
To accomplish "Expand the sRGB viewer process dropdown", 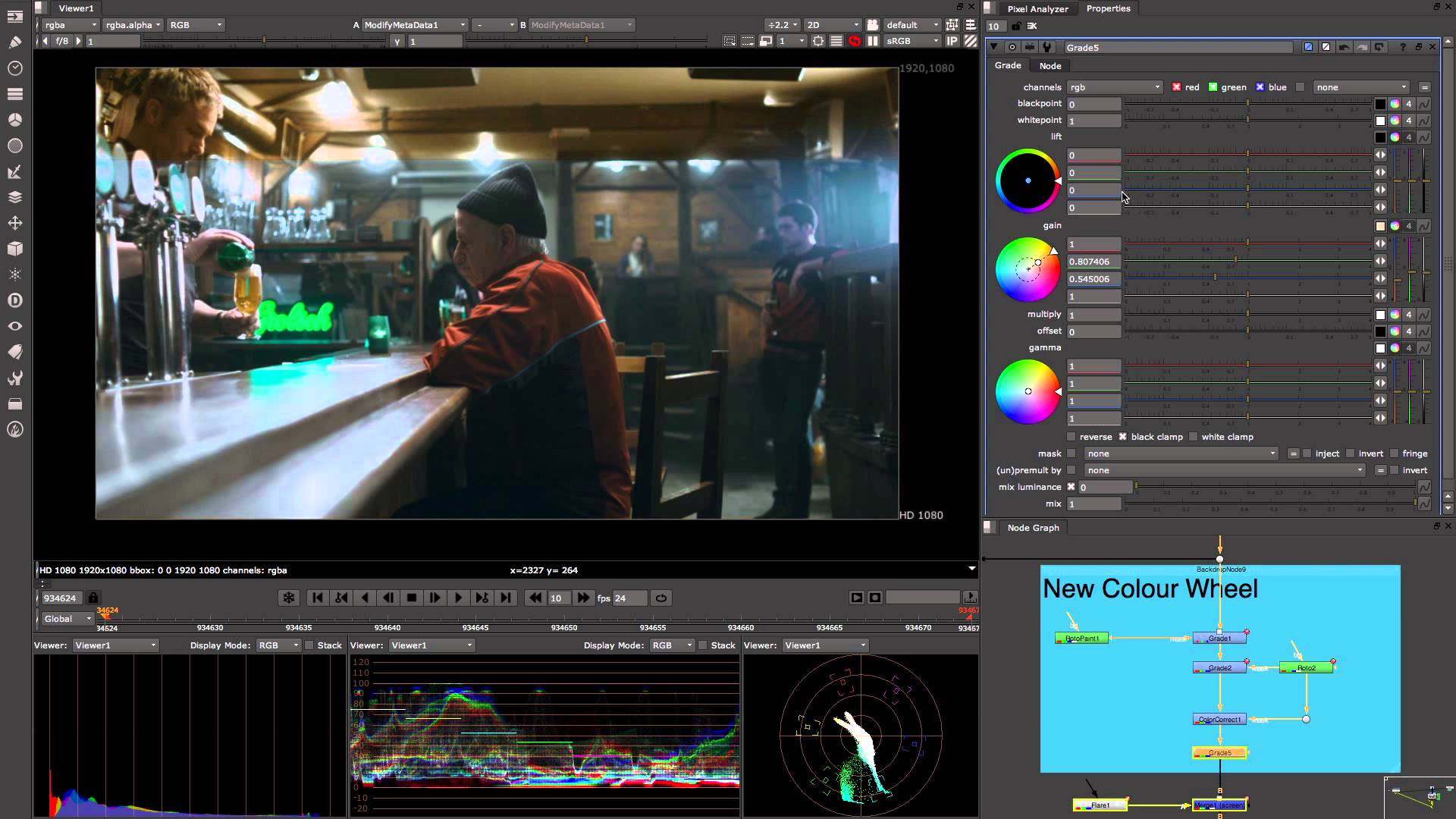I will coord(912,41).
